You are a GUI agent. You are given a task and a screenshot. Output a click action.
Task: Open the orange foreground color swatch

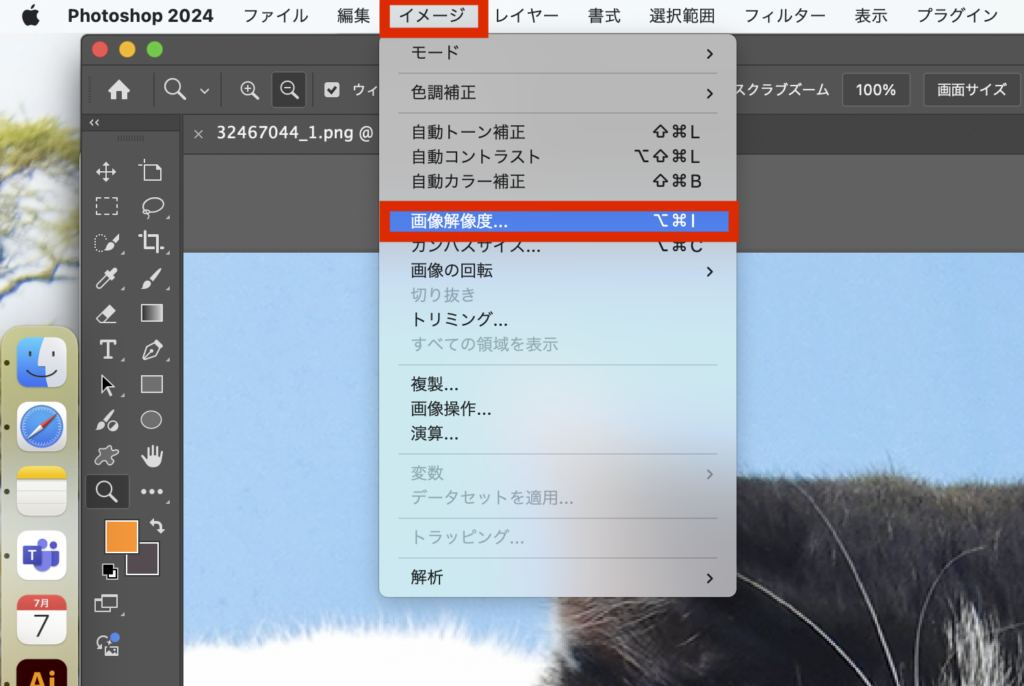pos(121,536)
